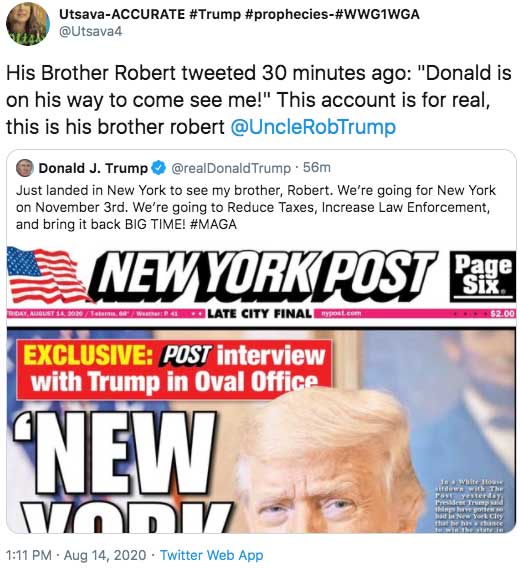Click the @realDonaldTrump handle in quote

coord(231,168)
